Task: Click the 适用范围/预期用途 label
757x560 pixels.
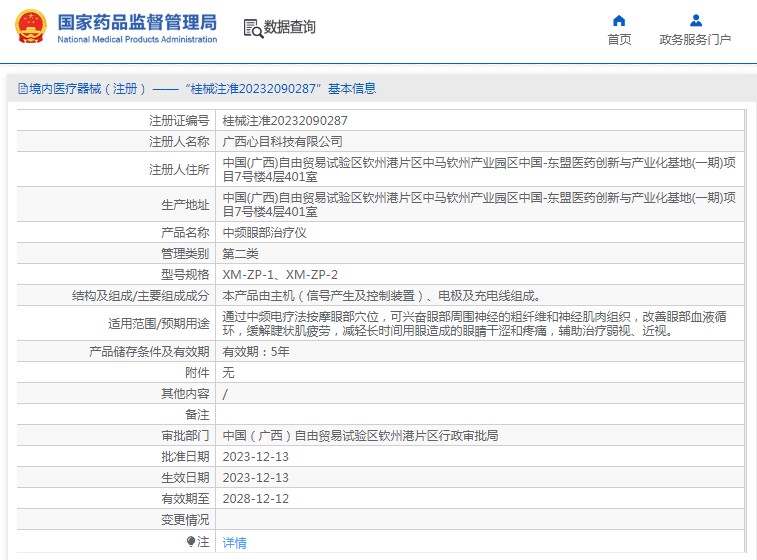Action: click(159, 323)
